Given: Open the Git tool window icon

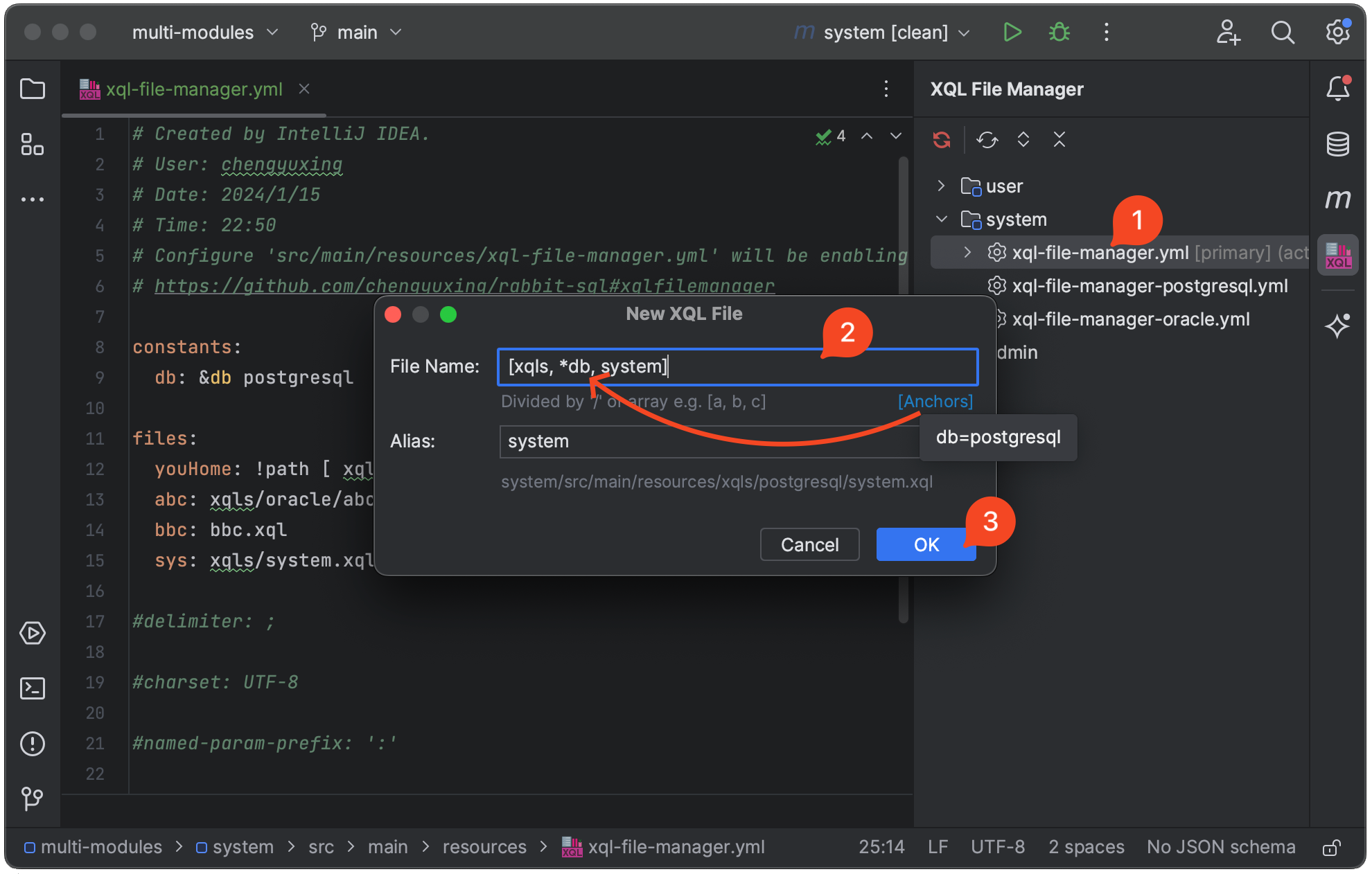Looking at the screenshot, I should tap(33, 799).
